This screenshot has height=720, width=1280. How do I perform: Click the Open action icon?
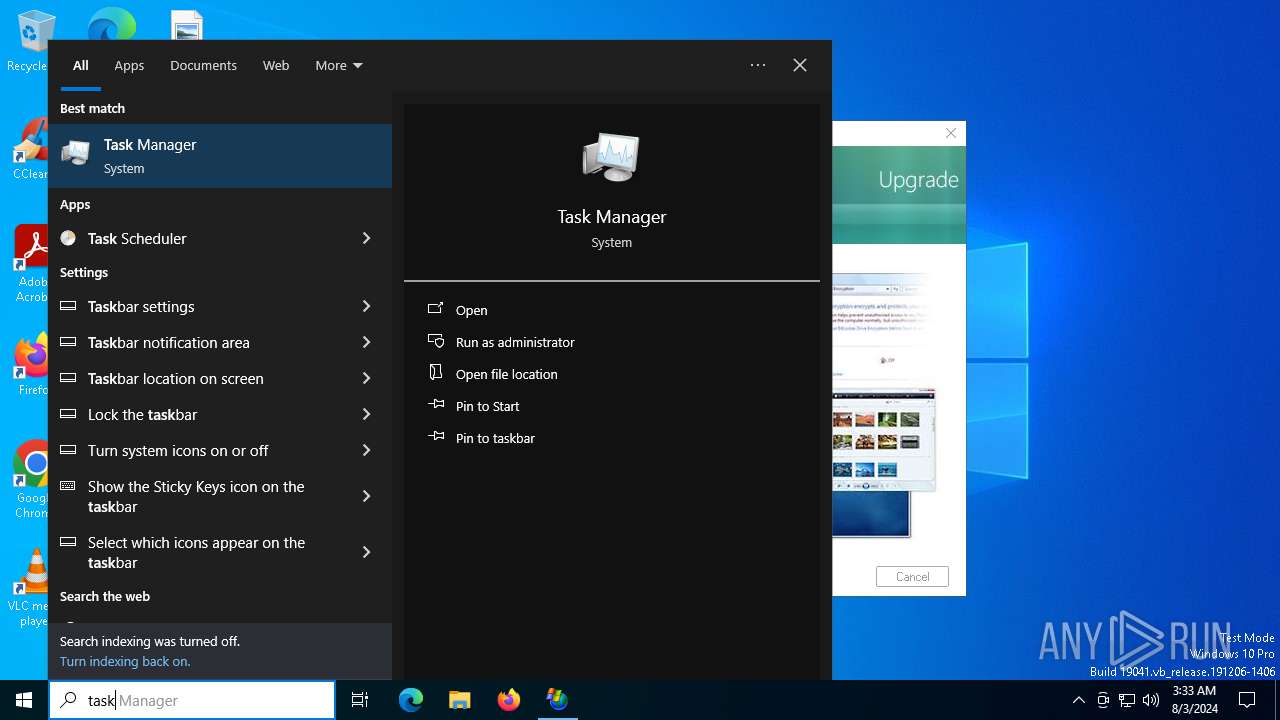(x=436, y=309)
